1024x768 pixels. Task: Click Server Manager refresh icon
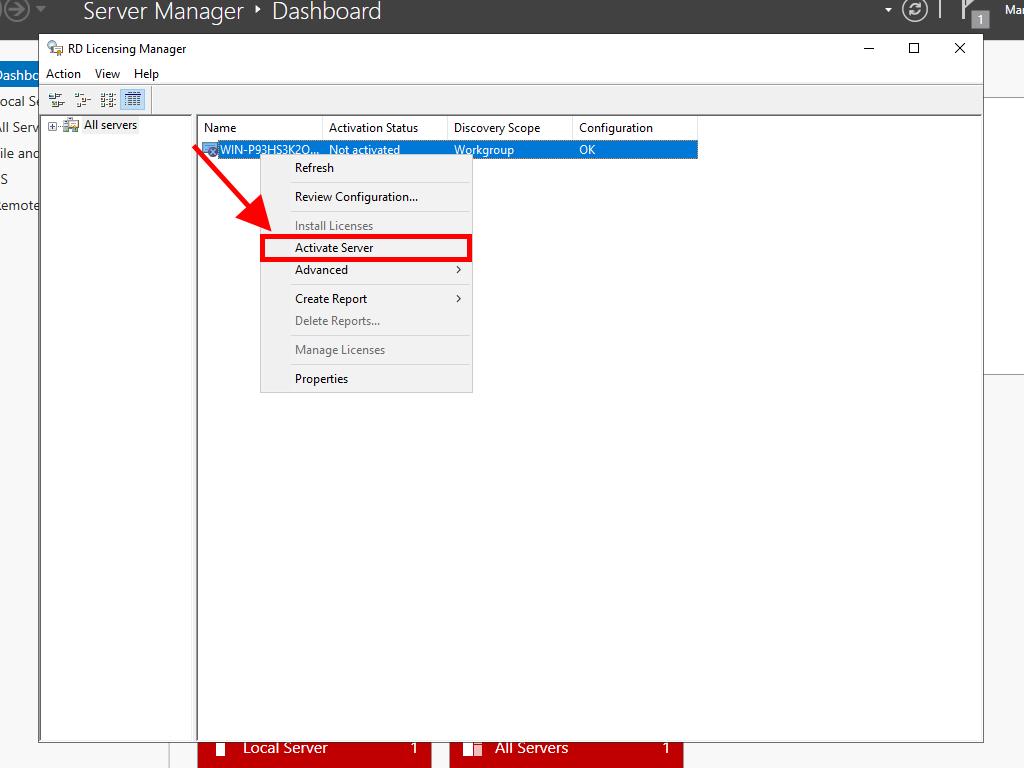point(914,10)
